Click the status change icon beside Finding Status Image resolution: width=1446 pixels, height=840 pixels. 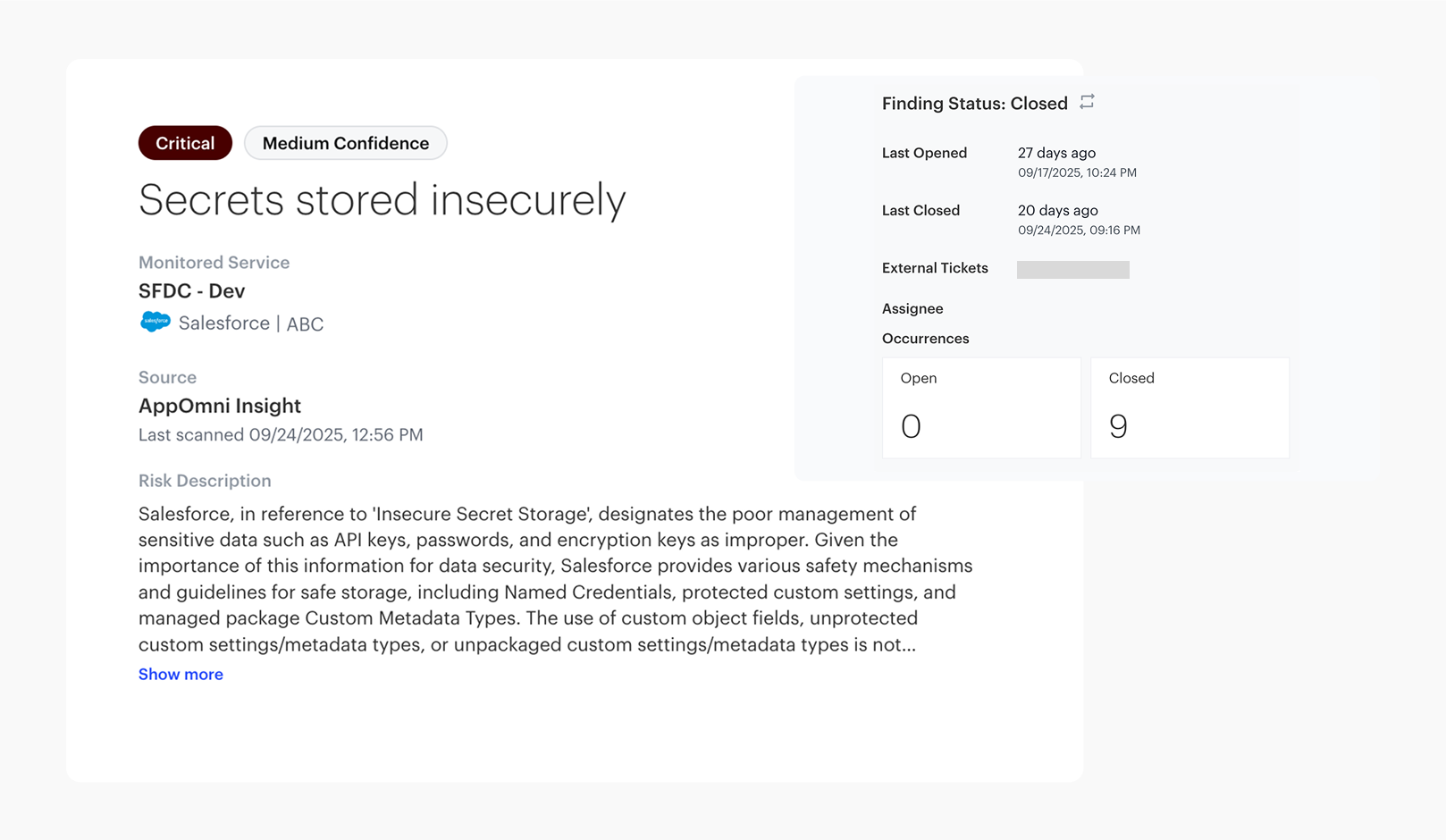[x=1087, y=102]
